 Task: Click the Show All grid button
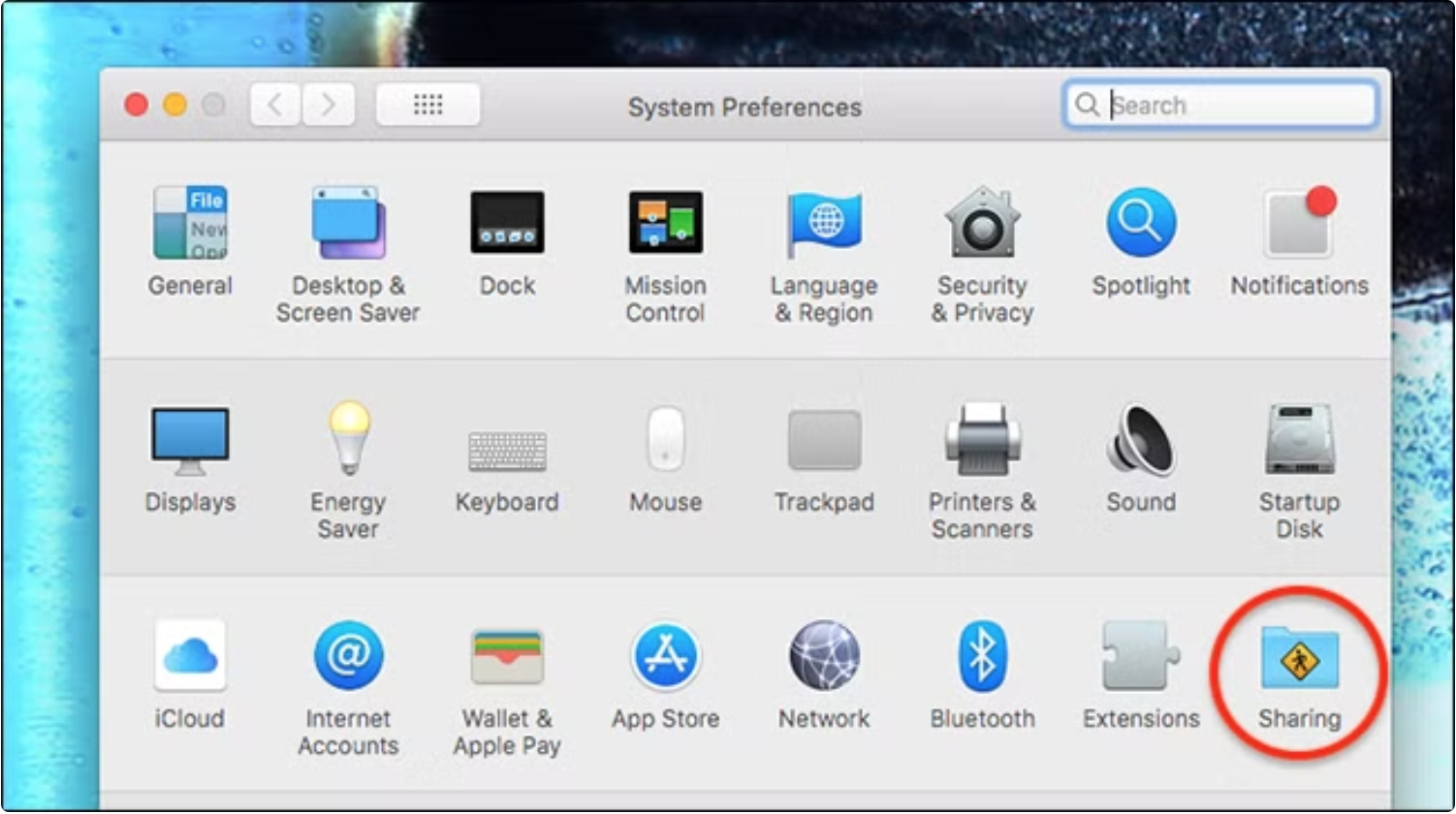coord(427,105)
